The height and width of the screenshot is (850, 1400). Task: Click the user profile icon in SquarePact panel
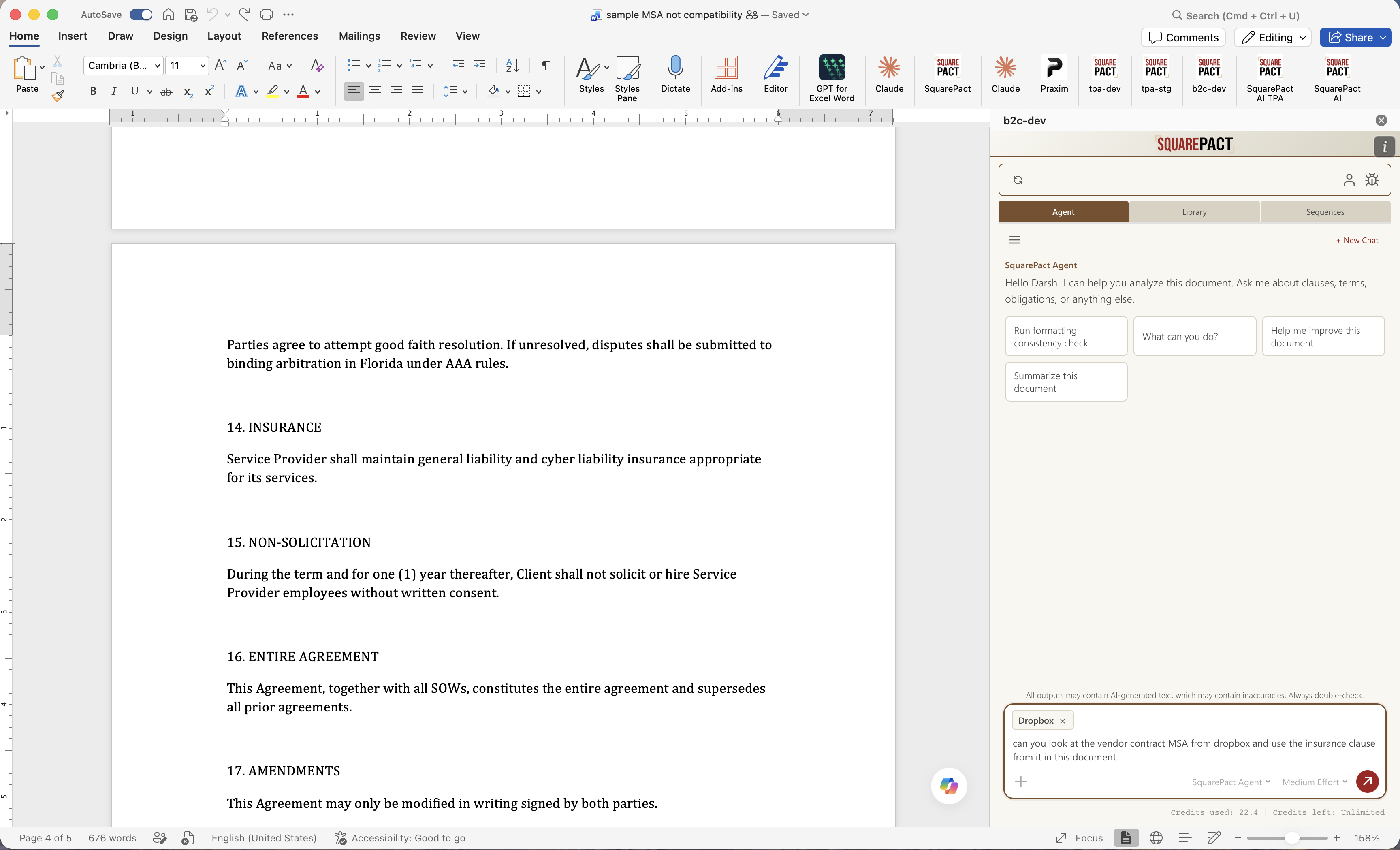point(1349,179)
